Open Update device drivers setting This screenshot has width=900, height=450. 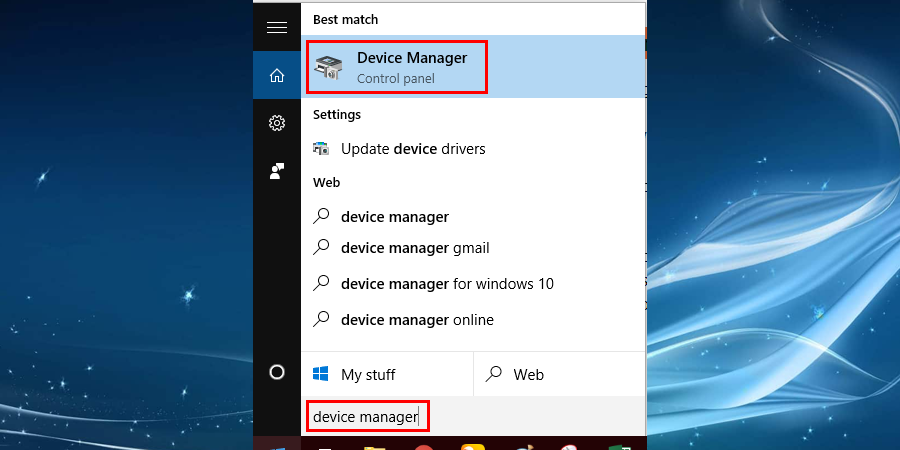474,149
